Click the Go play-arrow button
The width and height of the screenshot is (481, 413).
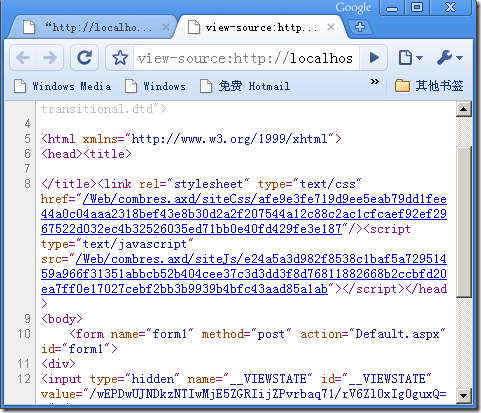(374, 58)
